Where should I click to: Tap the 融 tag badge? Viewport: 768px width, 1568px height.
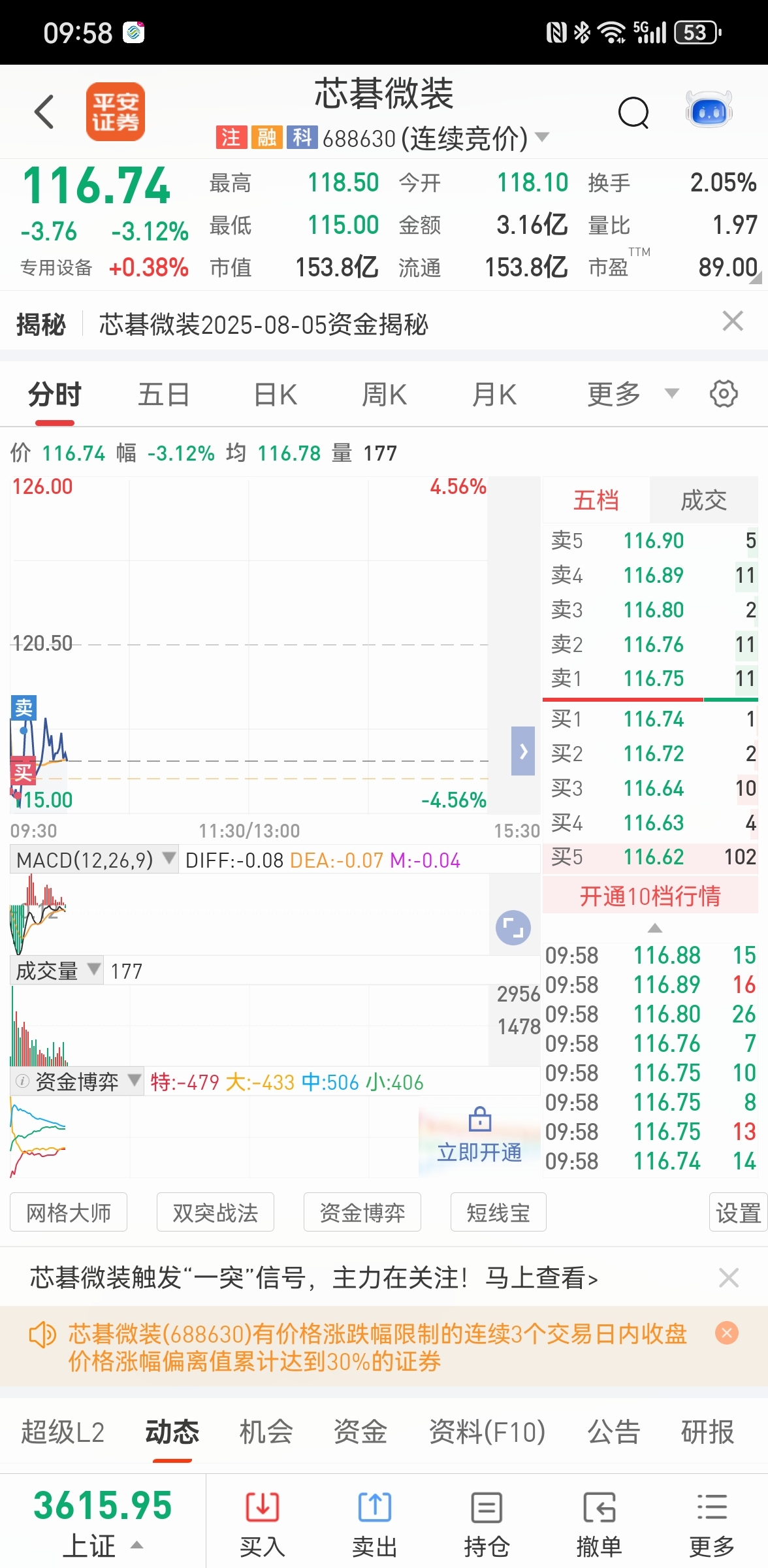[x=267, y=137]
